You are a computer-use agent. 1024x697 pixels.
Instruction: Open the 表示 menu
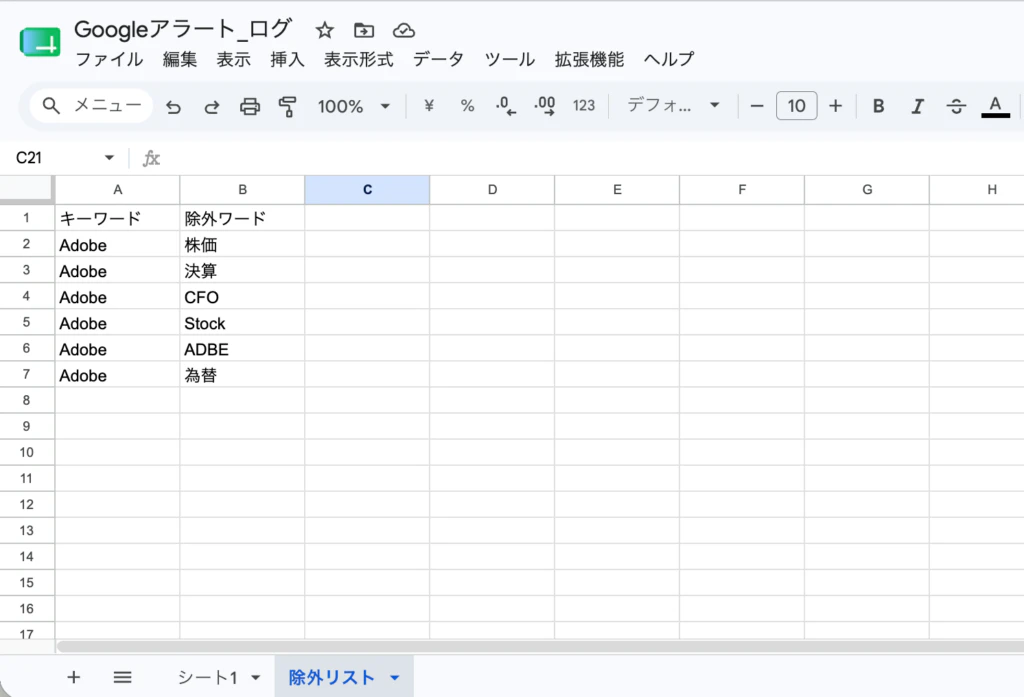(233, 59)
